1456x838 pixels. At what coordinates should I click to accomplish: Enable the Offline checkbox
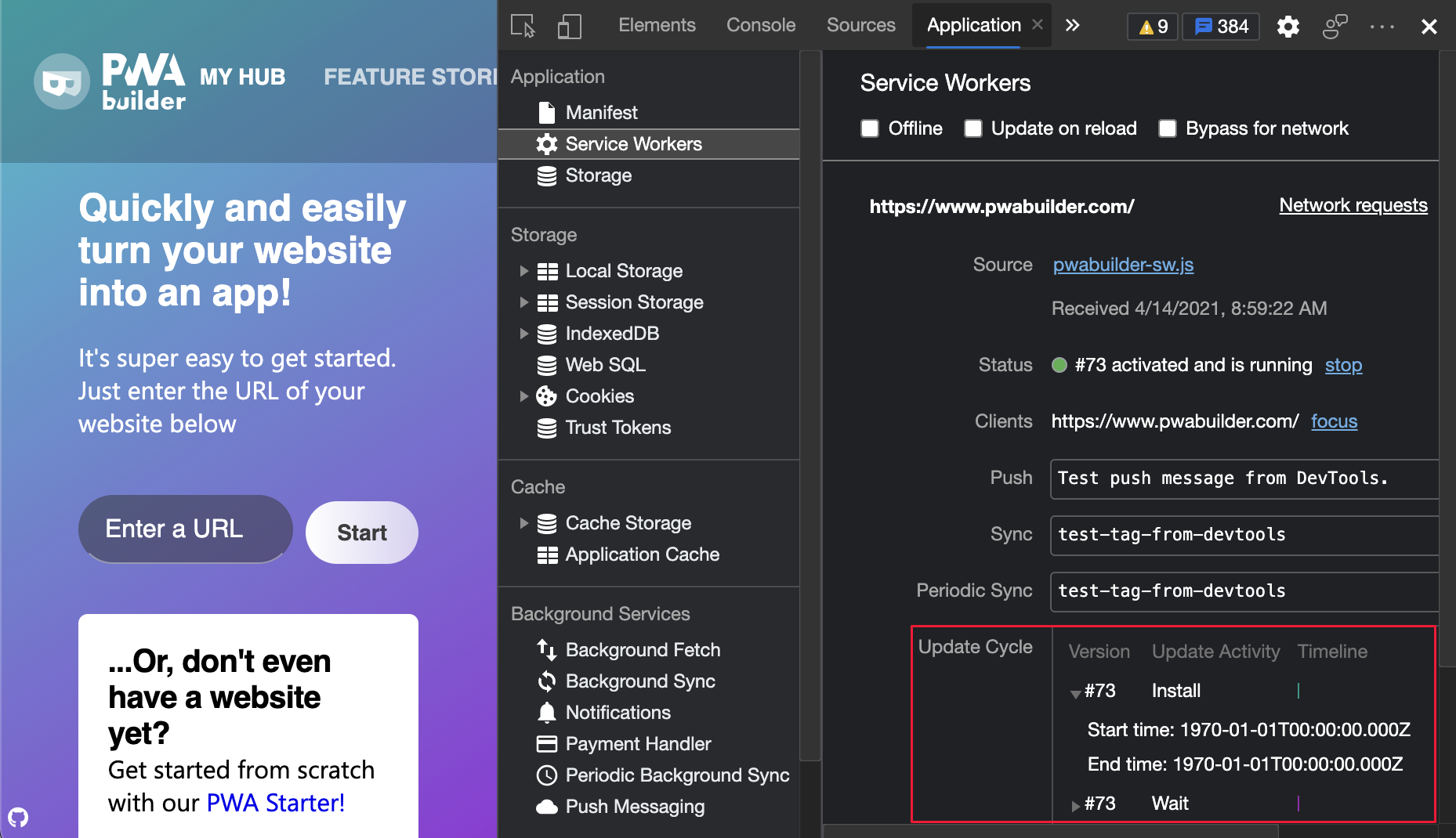tap(870, 128)
